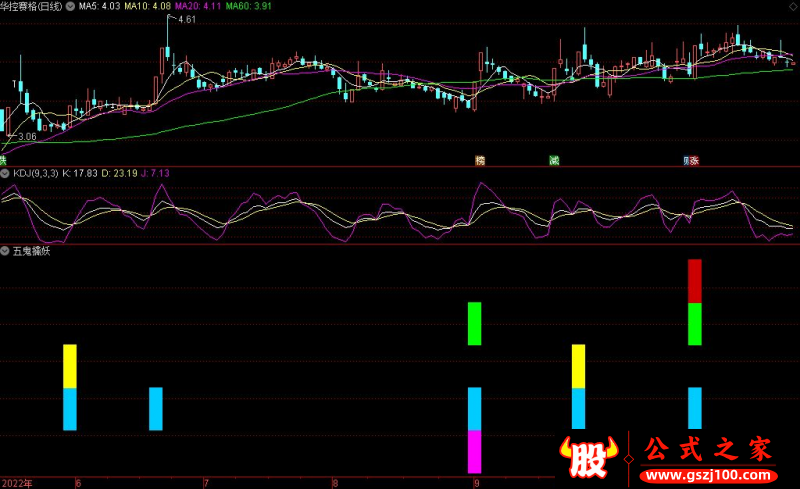Click the brown event marker icon on chart
This screenshot has height=489, width=800.
coord(480,160)
